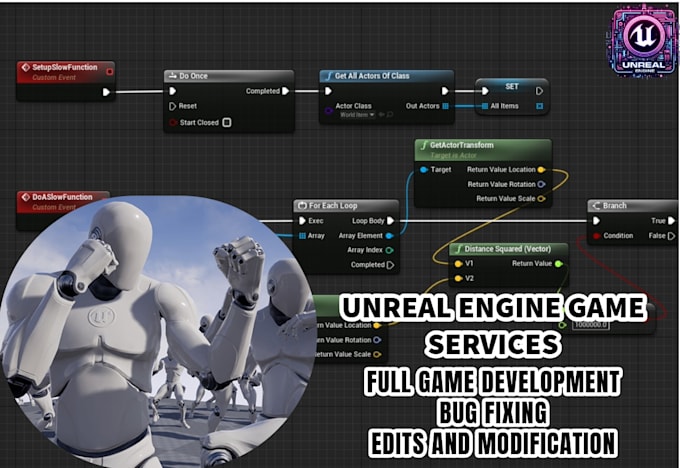Click the red Start Closed boolean pin

173,122
